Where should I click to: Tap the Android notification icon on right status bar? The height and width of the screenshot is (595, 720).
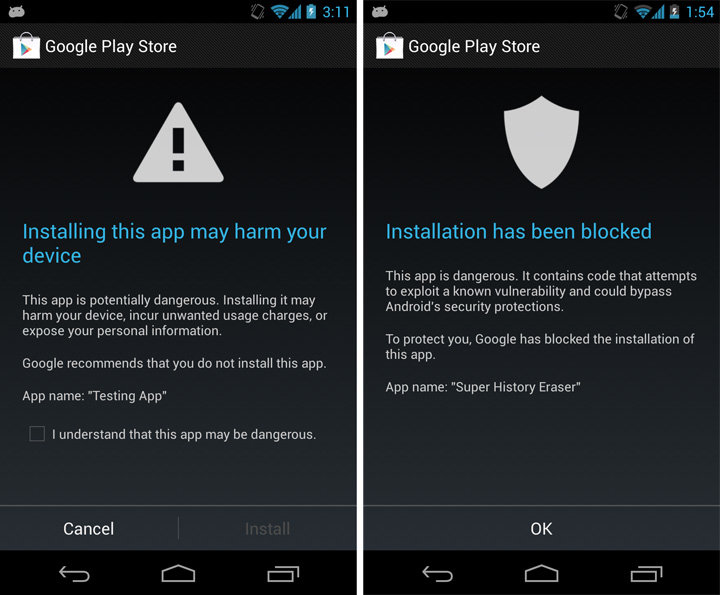point(380,11)
